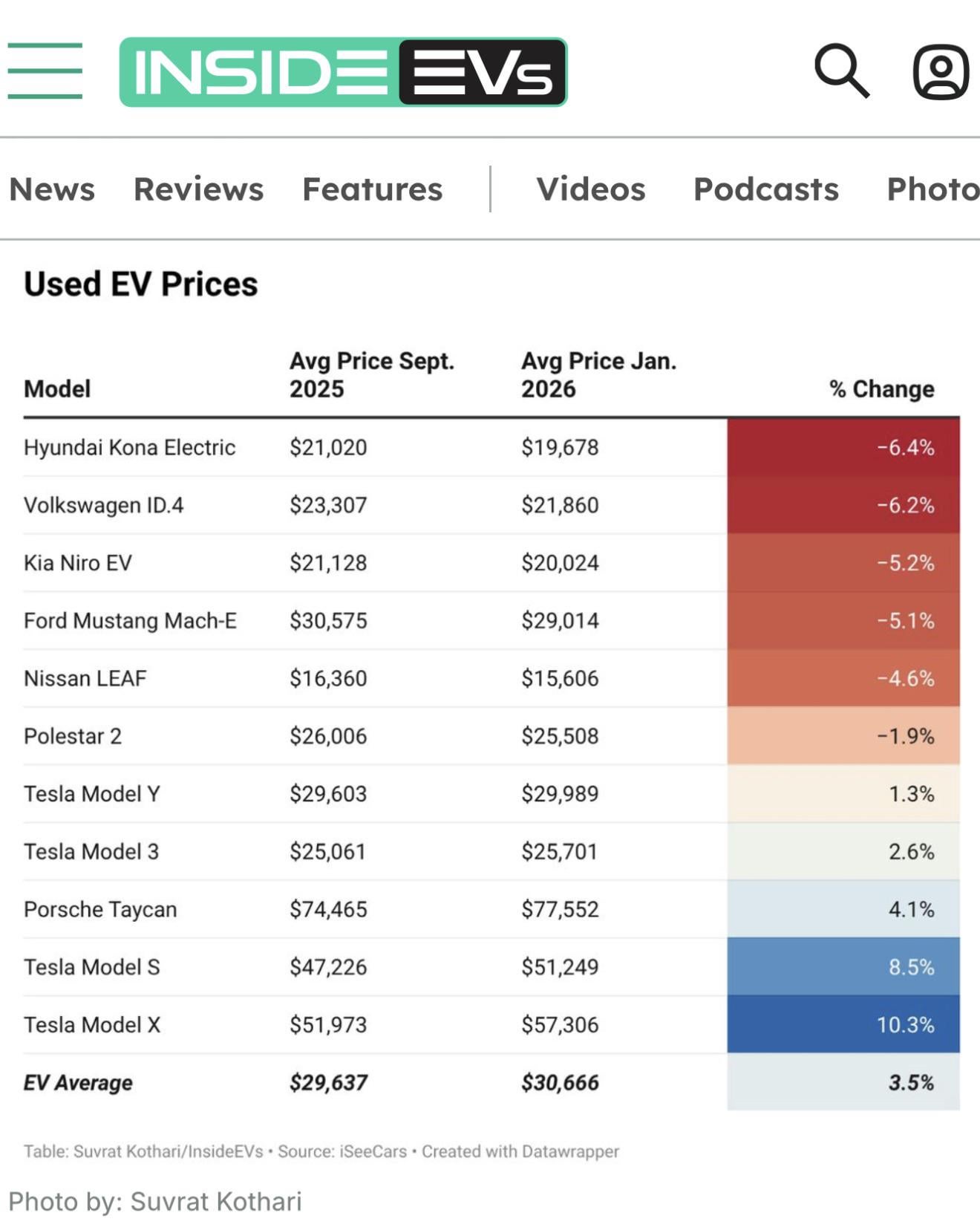Open the Podcasts section
980x1230 pixels.
coord(765,189)
